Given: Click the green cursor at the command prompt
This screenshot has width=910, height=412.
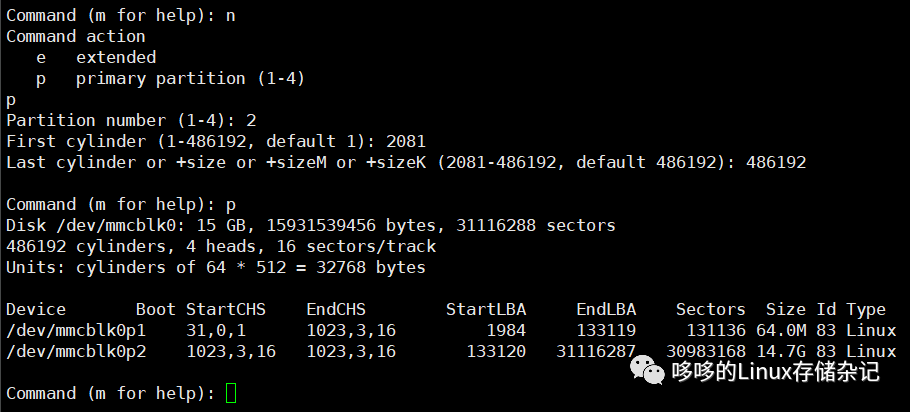Looking at the screenshot, I should coord(232,393).
